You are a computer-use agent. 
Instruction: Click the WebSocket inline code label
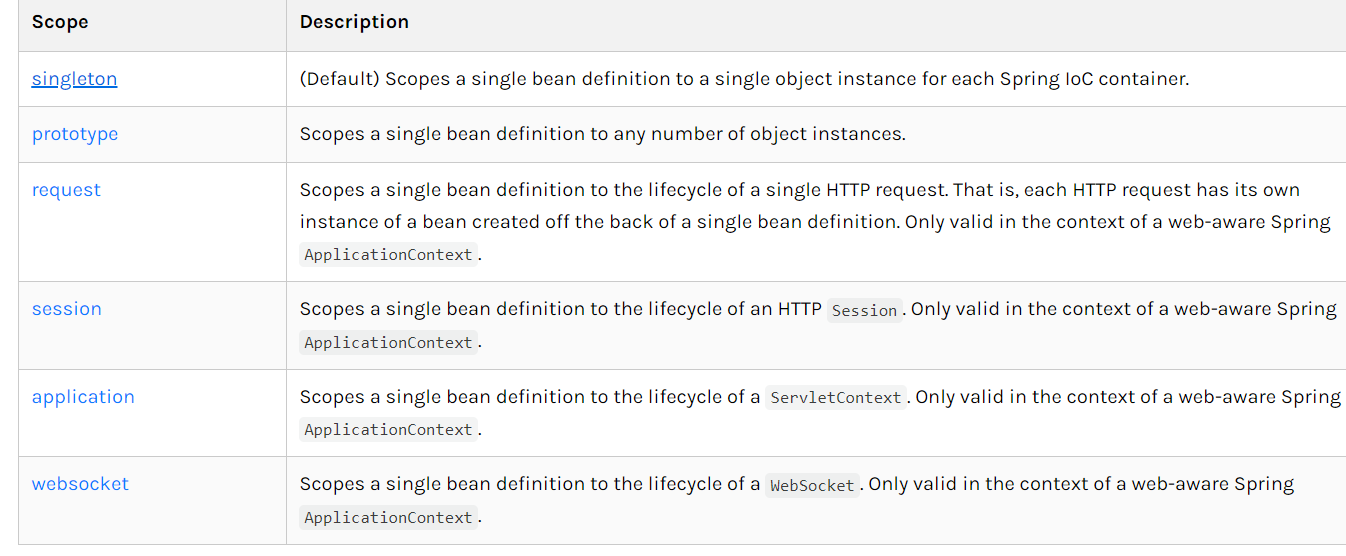point(811,486)
